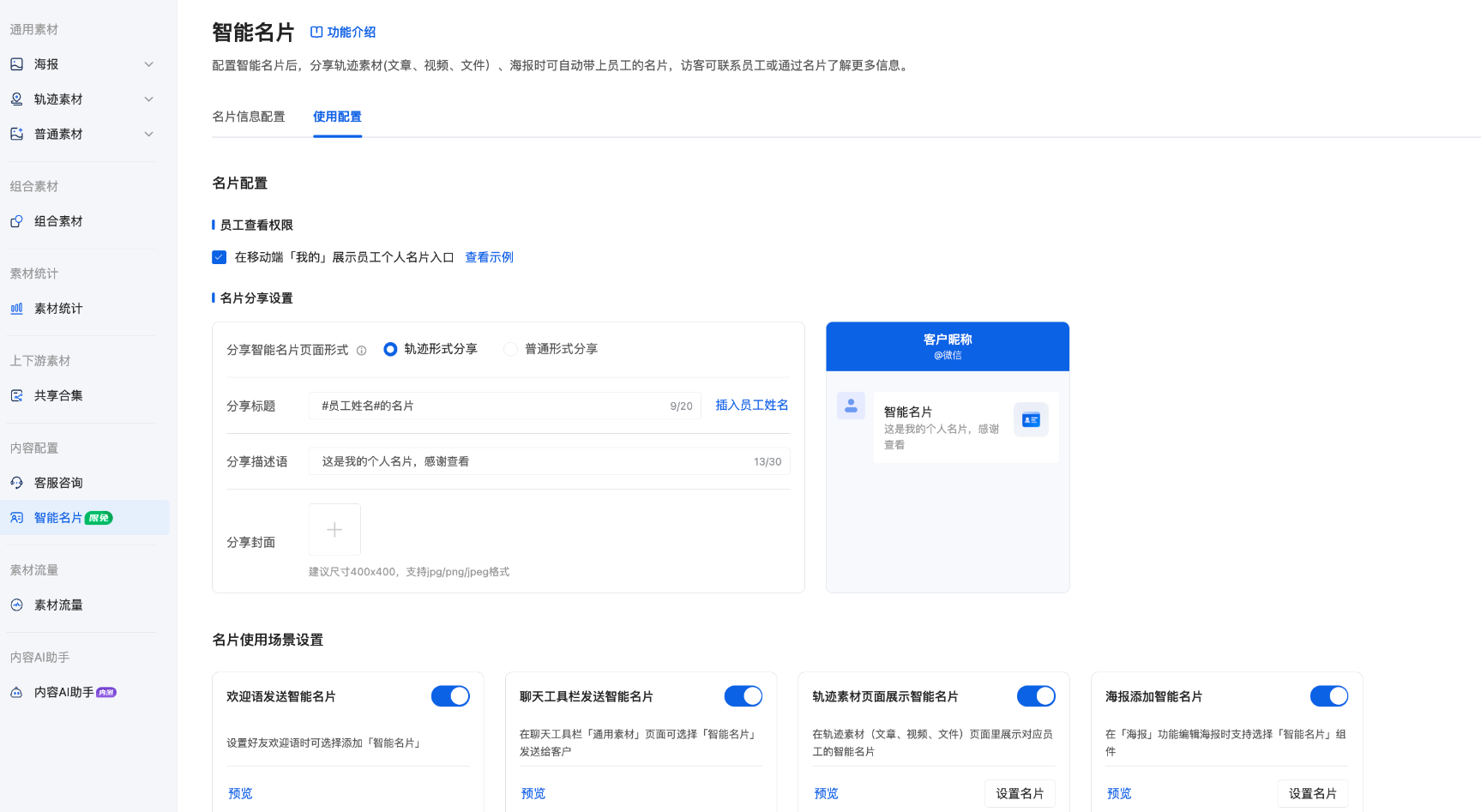Toggle off 轨迹素材页面展示智能名片 switch
The width and height of the screenshot is (1481, 812).
click(1036, 696)
